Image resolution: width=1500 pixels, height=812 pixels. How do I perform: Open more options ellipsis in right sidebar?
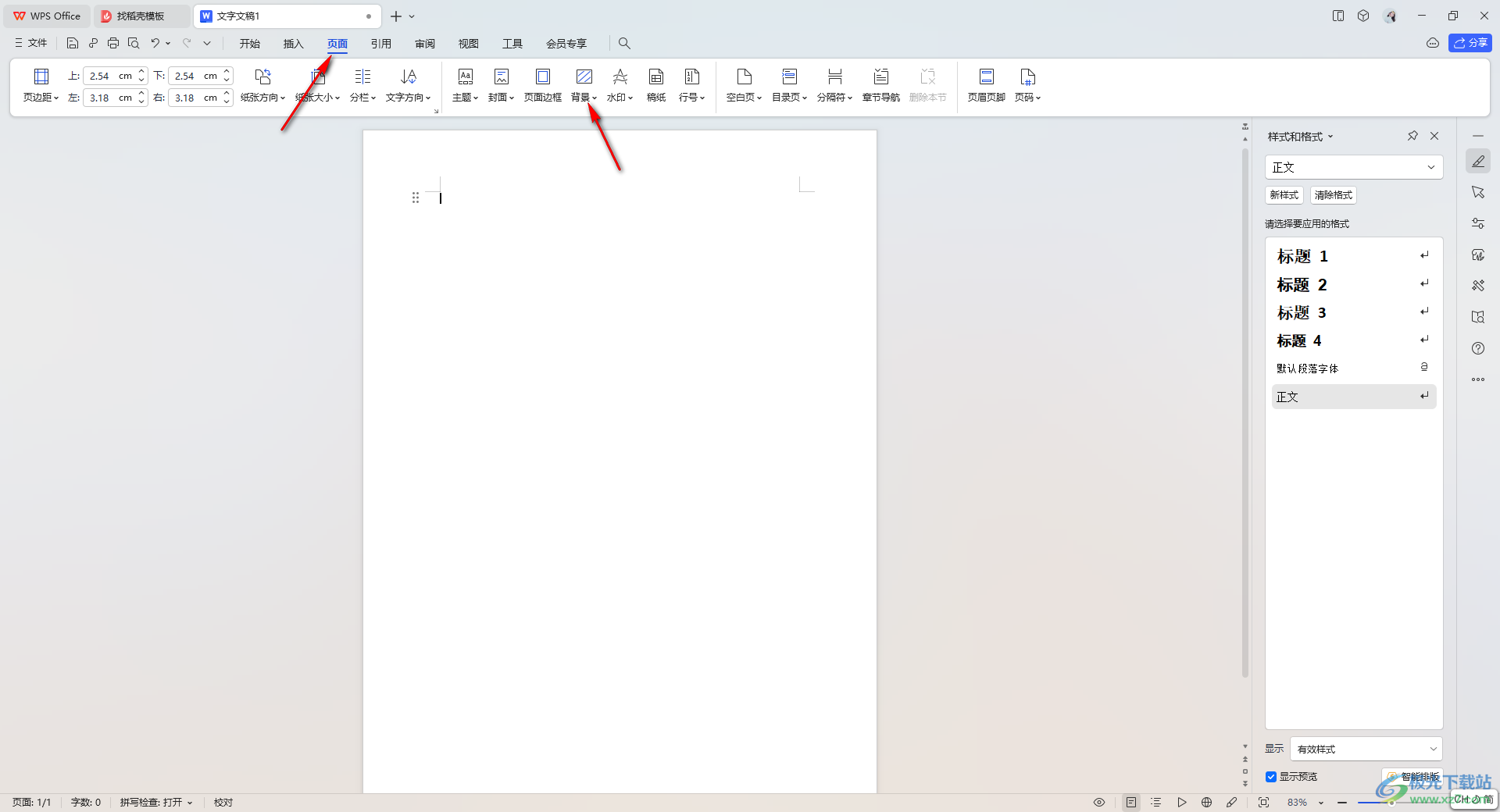(x=1478, y=379)
